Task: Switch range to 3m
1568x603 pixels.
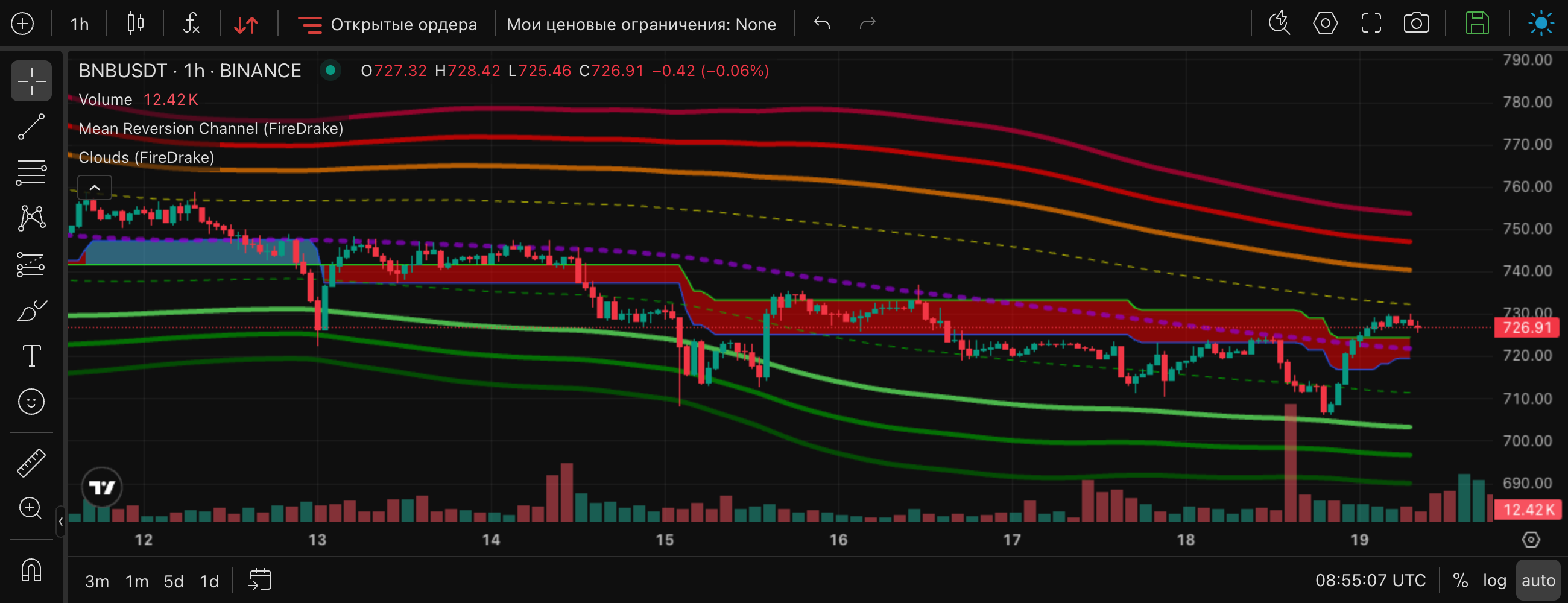Action: 96,581
